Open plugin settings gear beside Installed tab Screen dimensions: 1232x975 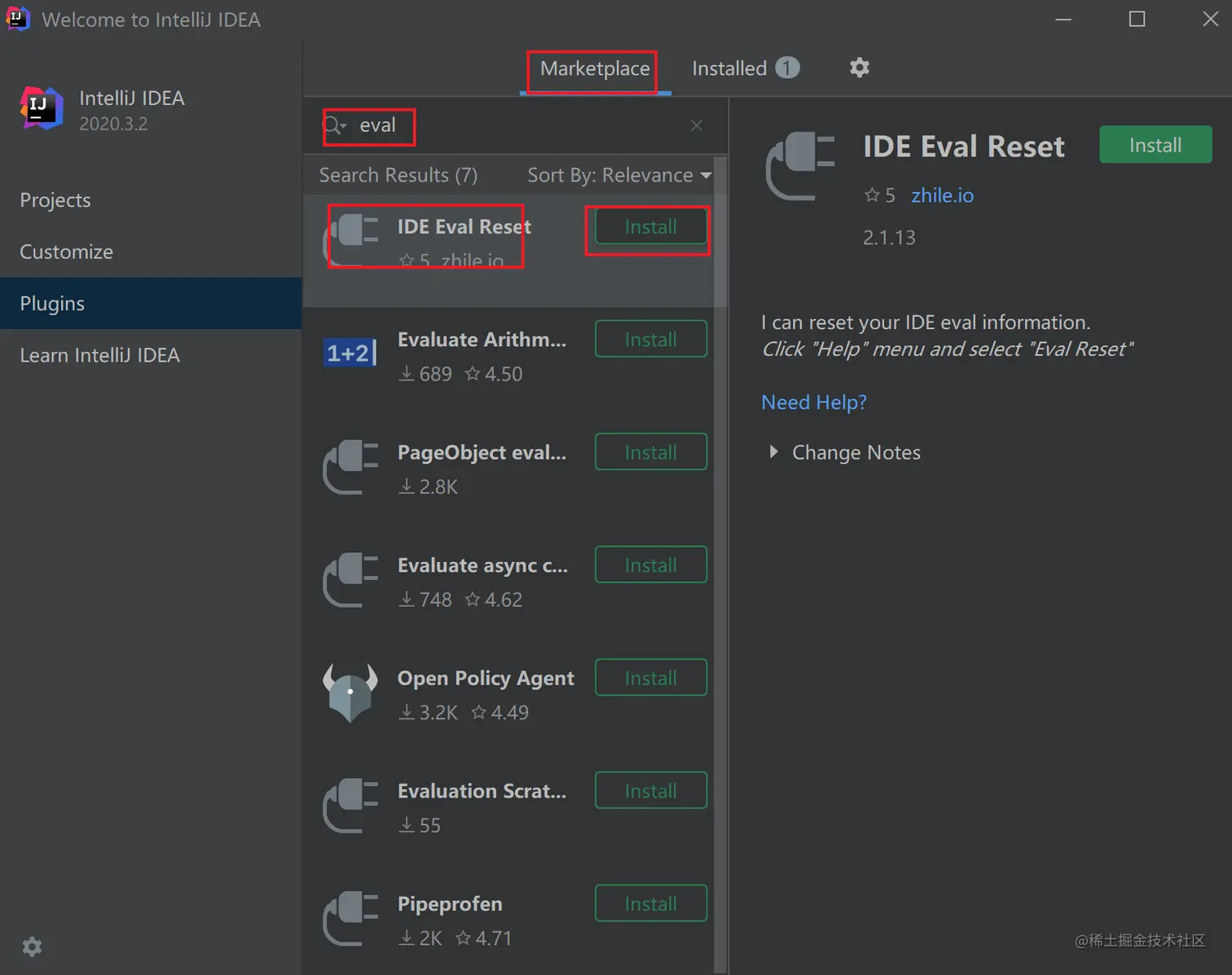tap(860, 68)
